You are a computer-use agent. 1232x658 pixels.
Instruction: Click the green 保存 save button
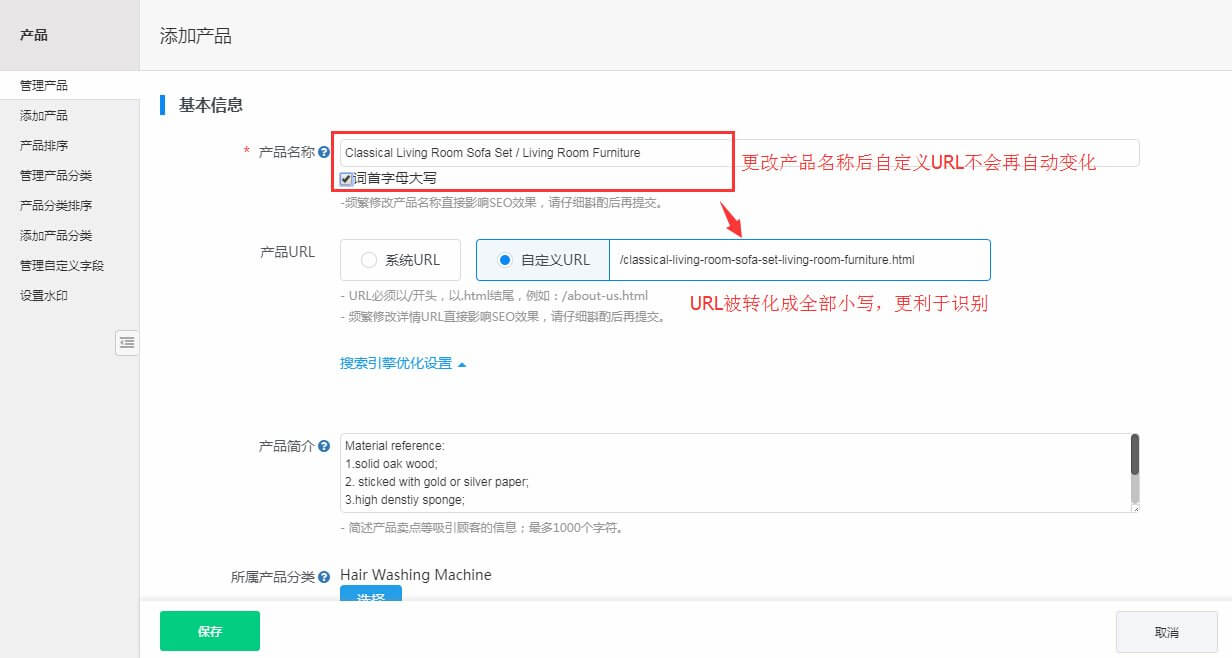click(209, 631)
